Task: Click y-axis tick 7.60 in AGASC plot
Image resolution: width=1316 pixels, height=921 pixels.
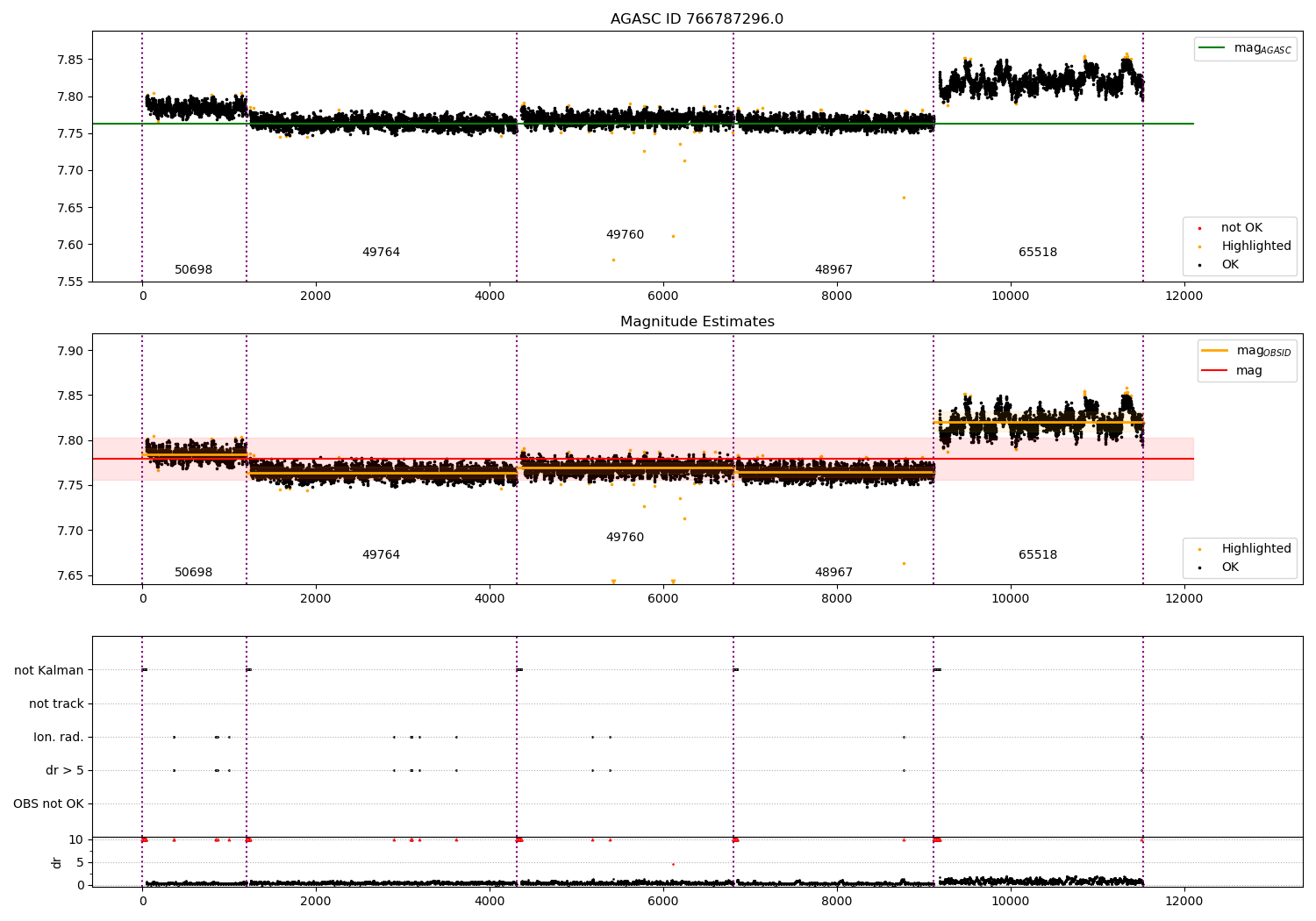Action: tap(70, 245)
